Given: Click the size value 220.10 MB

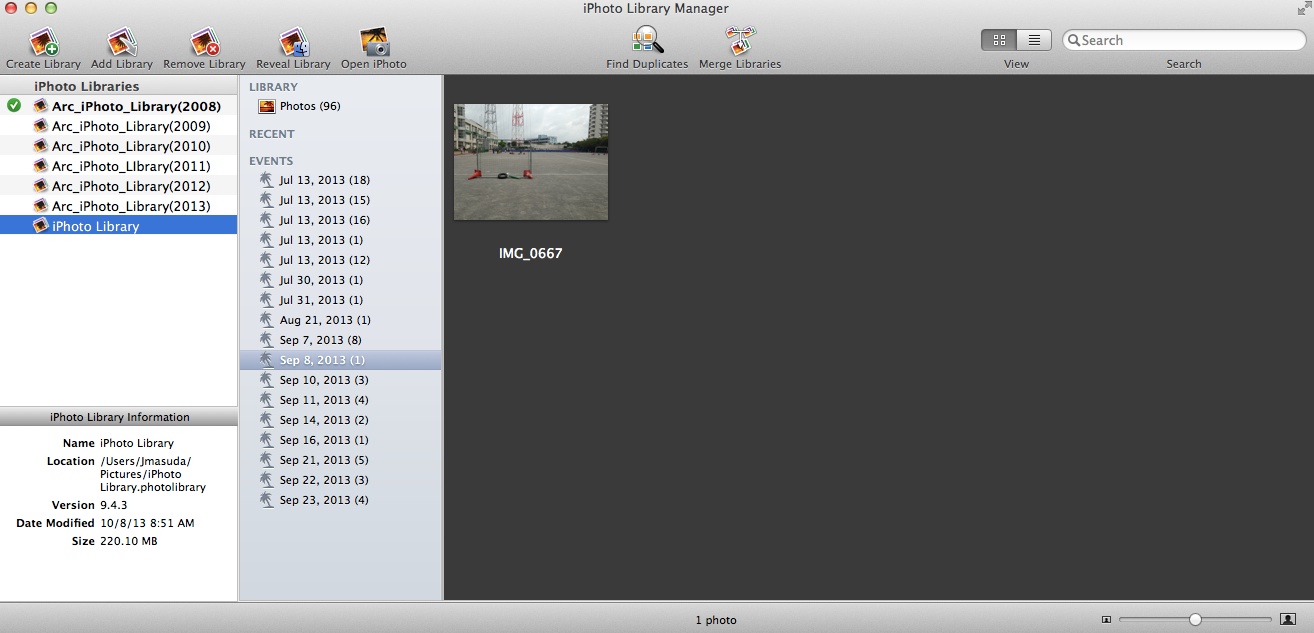Looking at the screenshot, I should point(129,541).
